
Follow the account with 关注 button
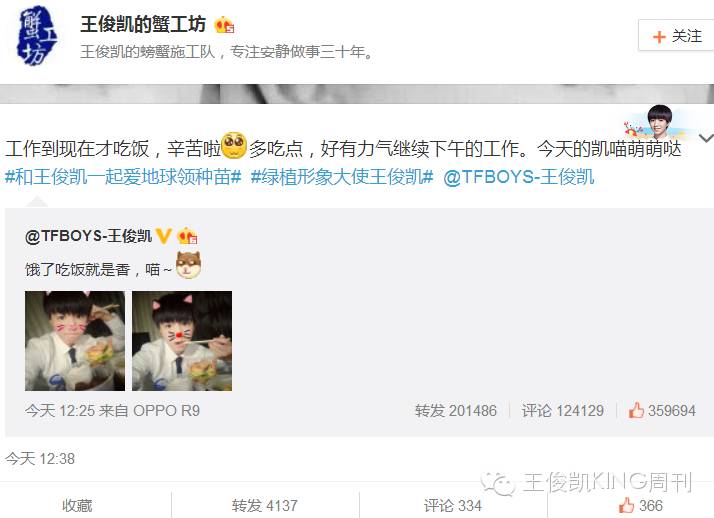[677, 36]
